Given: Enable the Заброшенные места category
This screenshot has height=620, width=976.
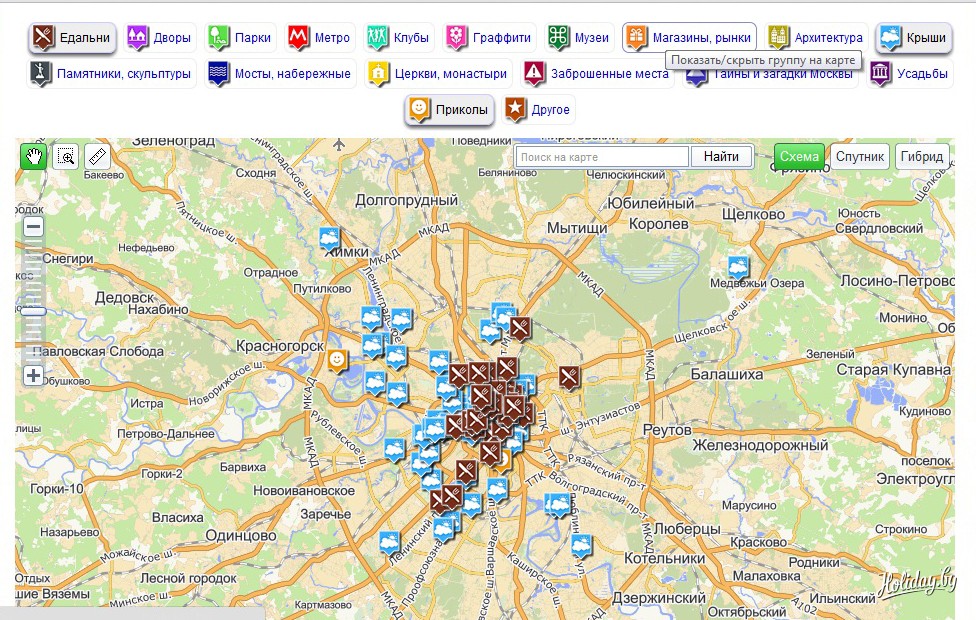Looking at the screenshot, I should click(597, 73).
